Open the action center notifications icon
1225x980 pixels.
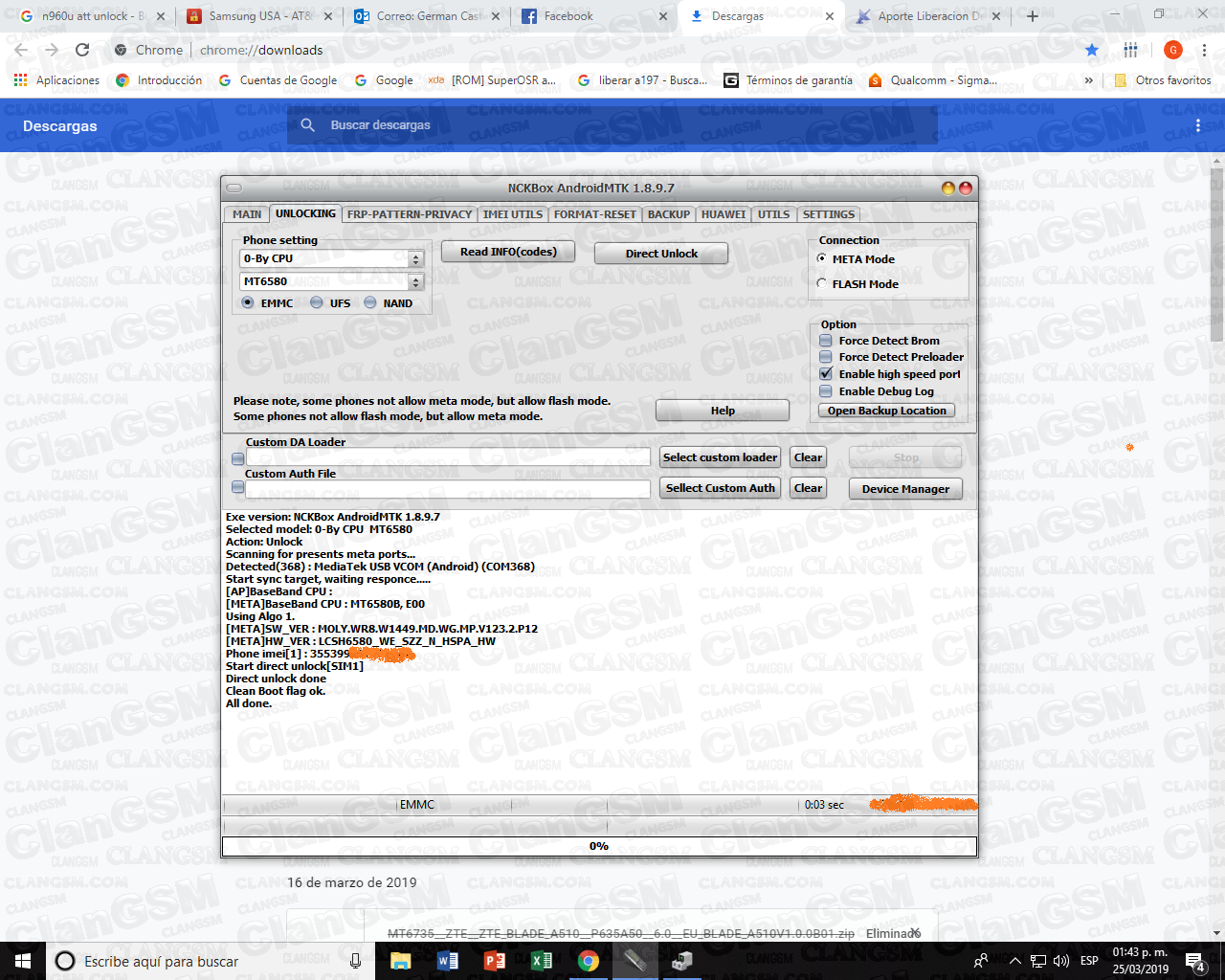[x=1195, y=961]
